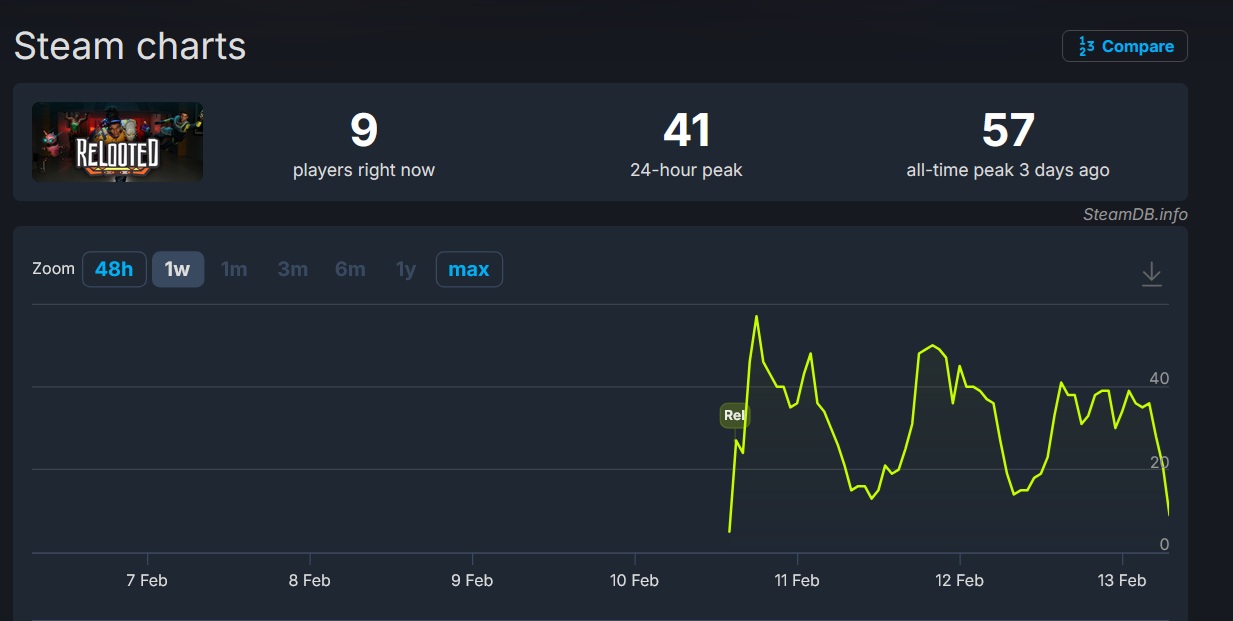
Task: Open the chart download menu icon
Action: 1152,273
